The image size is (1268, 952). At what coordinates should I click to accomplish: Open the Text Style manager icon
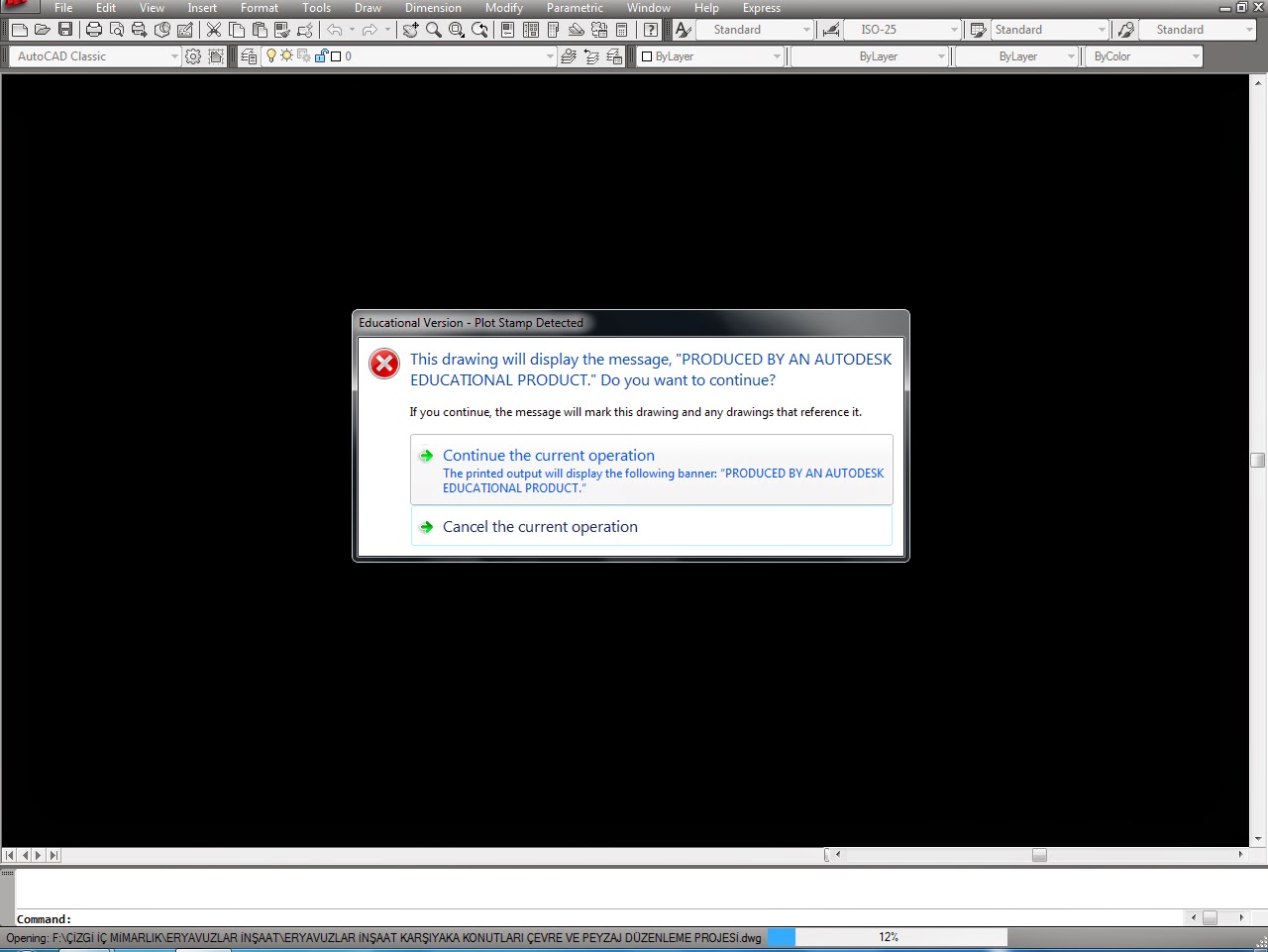coord(683,30)
